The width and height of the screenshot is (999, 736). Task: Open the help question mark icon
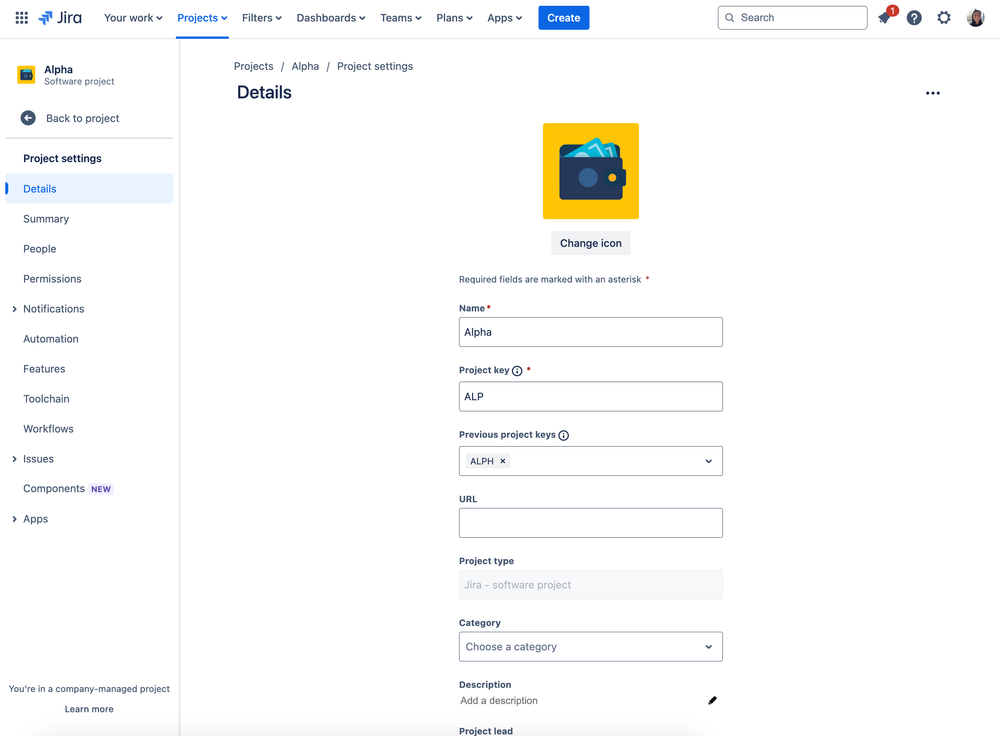tap(914, 18)
